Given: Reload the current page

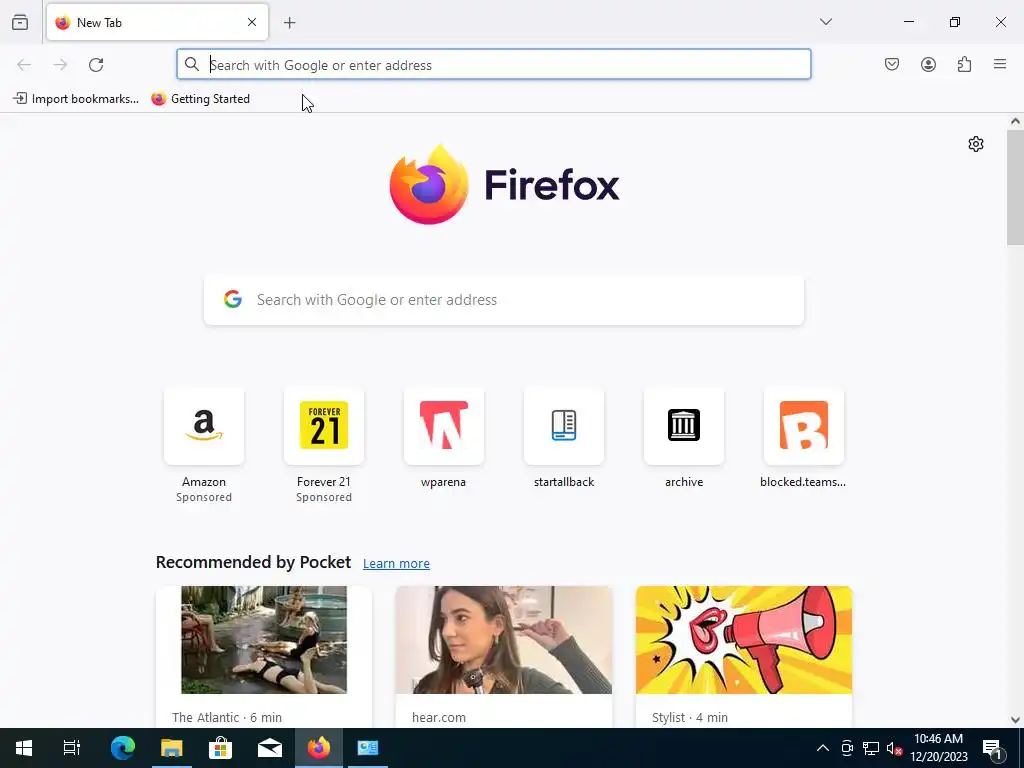Looking at the screenshot, I should pos(96,65).
